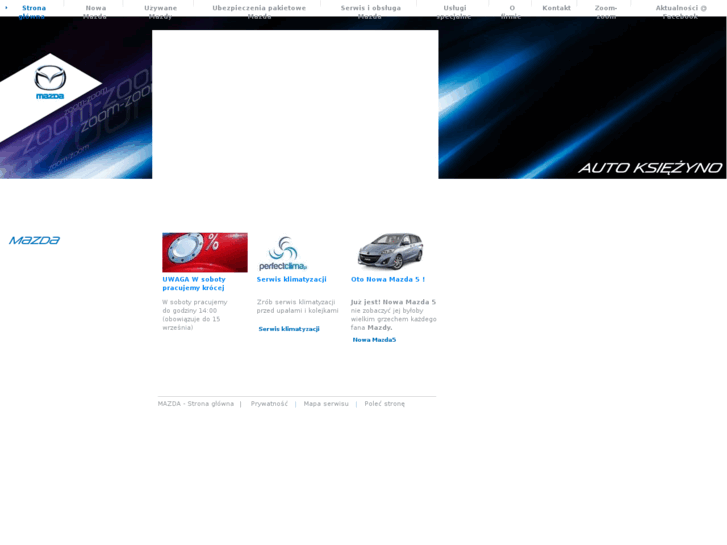727x545 pixels.
Task: Open the Serwis klimatyzacji headline
Action: click(x=292, y=279)
